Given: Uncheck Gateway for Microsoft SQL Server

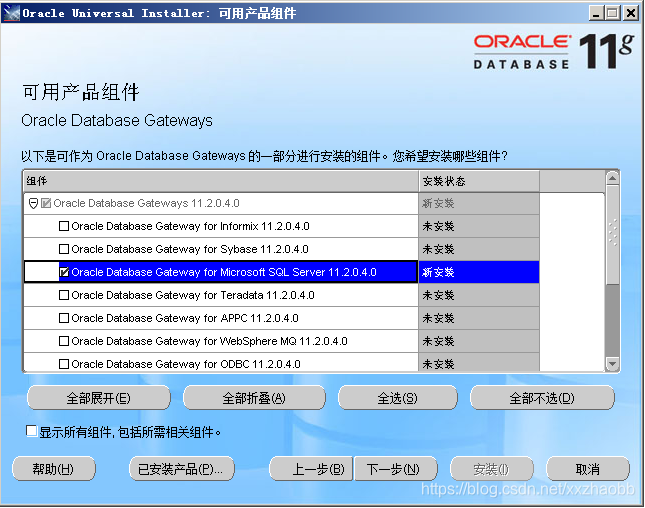Looking at the screenshot, I should 64,272.
